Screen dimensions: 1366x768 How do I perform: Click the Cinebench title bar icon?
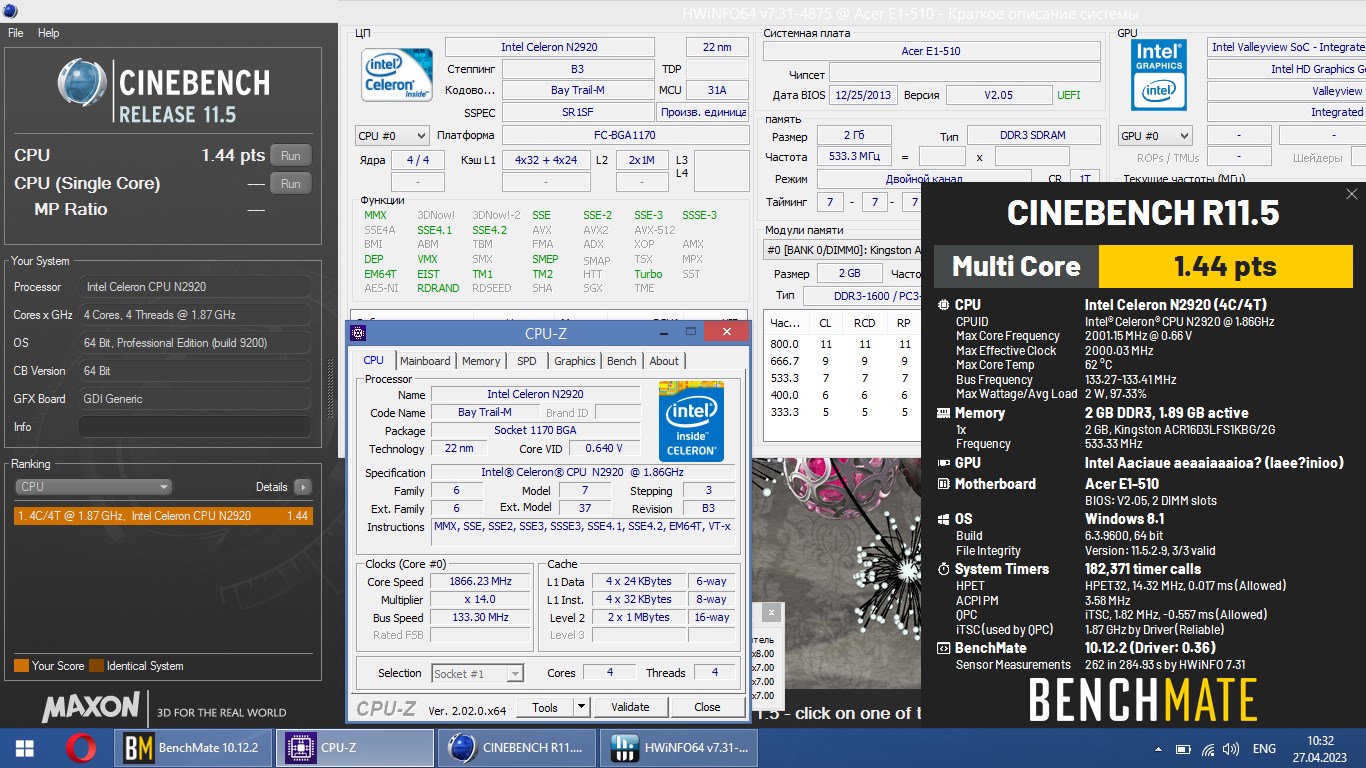click(11, 12)
